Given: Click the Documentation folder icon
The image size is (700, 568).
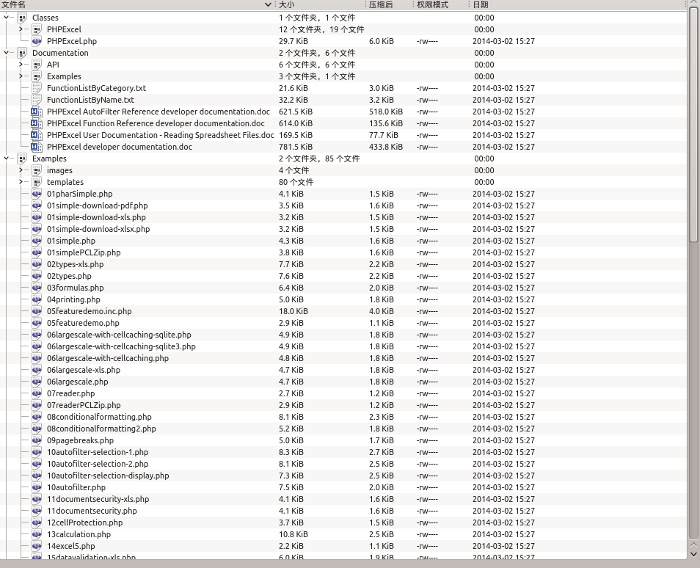Looking at the screenshot, I should pyautogui.click(x=22, y=53).
